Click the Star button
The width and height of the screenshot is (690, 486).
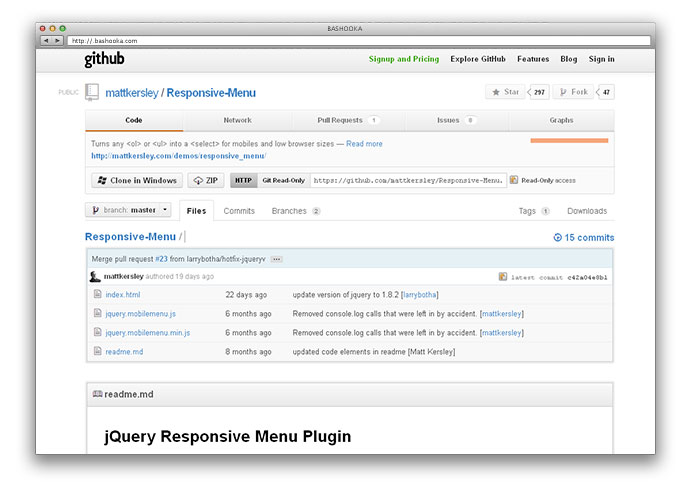click(505, 92)
